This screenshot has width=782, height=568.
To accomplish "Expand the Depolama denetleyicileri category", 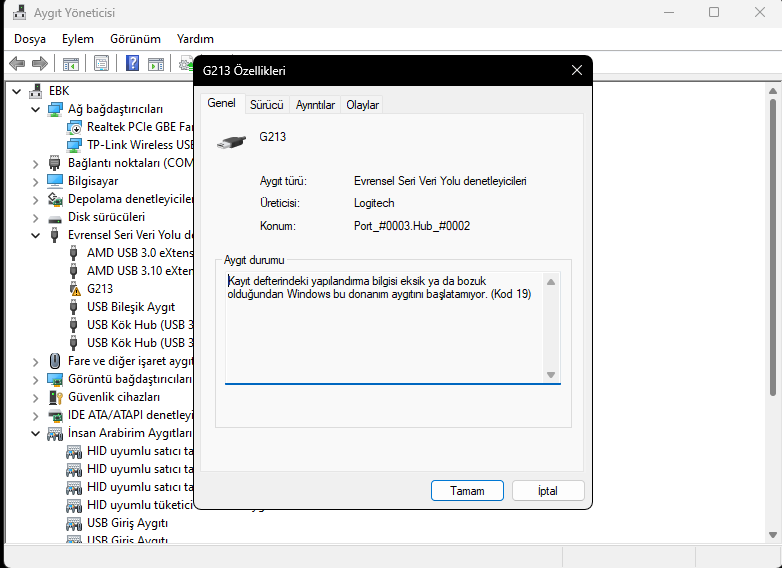I will point(35,199).
